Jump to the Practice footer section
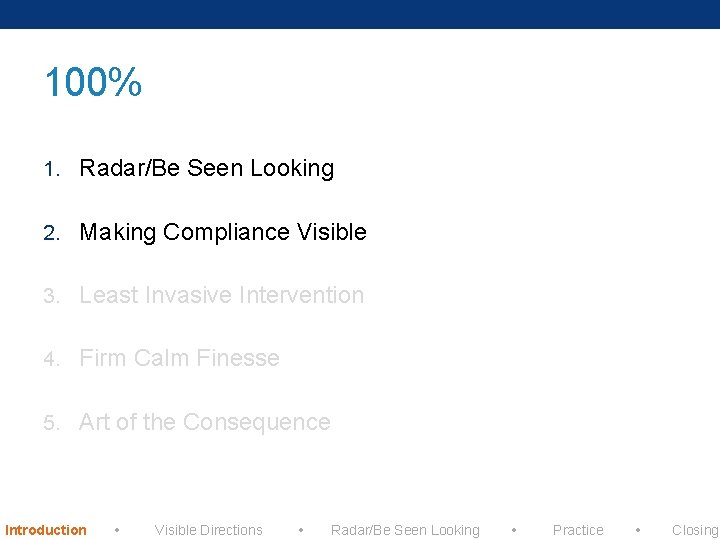Image resolution: width=720 pixels, height=540 pixels. [578, 530]
